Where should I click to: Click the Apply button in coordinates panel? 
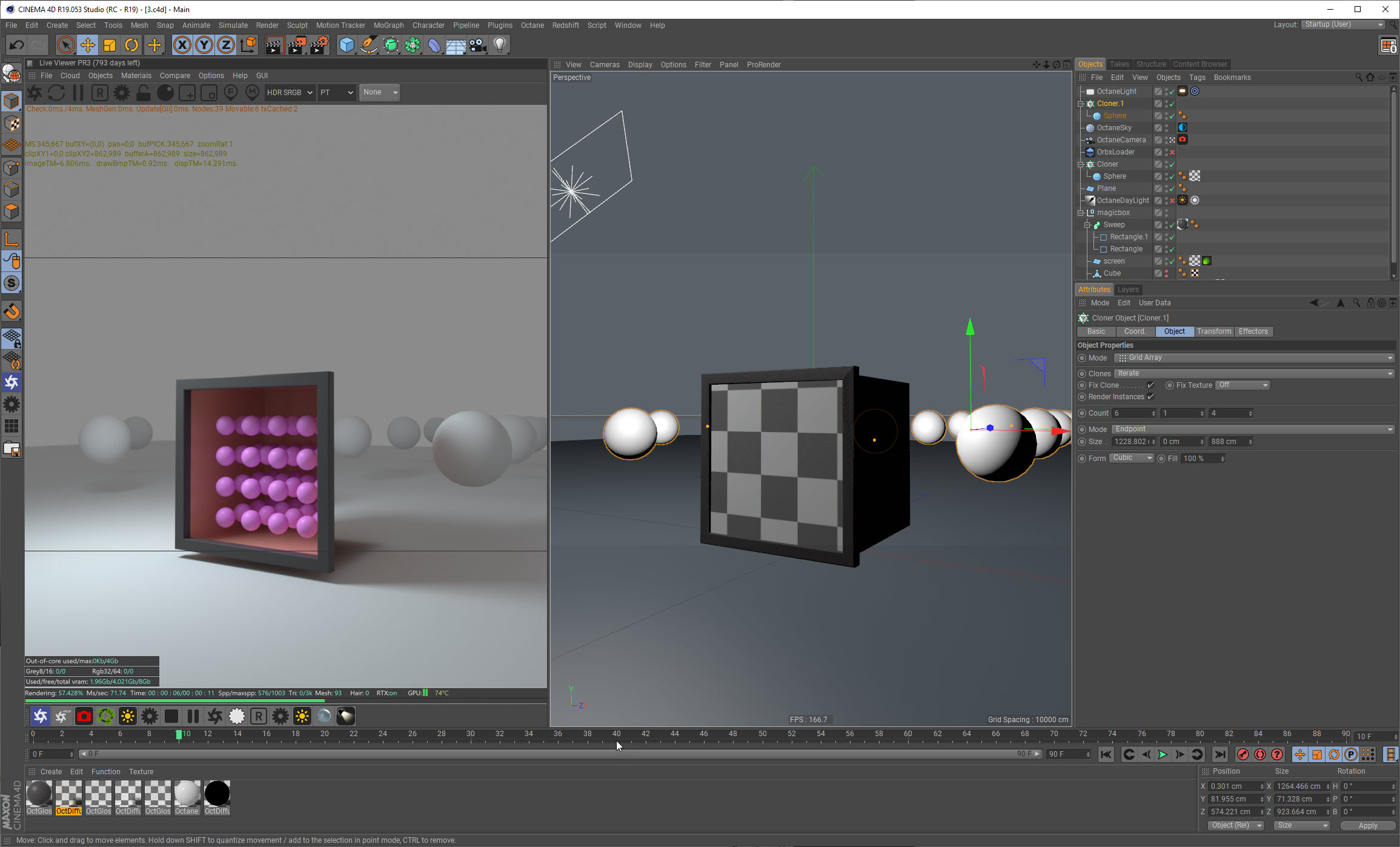tap(1367, 826)
